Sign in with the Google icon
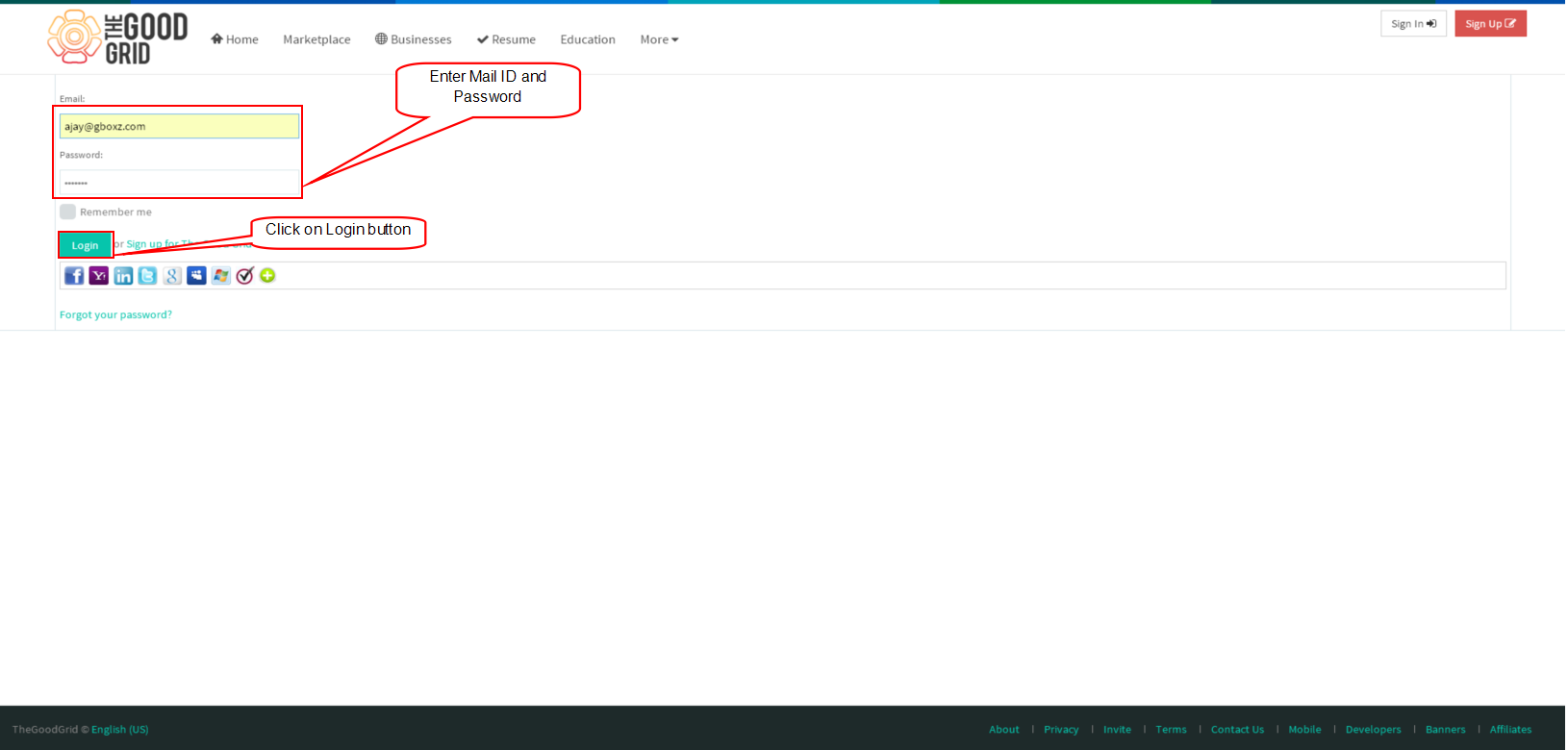Viewport: 1568px width, 750px height. click(172, 276)
